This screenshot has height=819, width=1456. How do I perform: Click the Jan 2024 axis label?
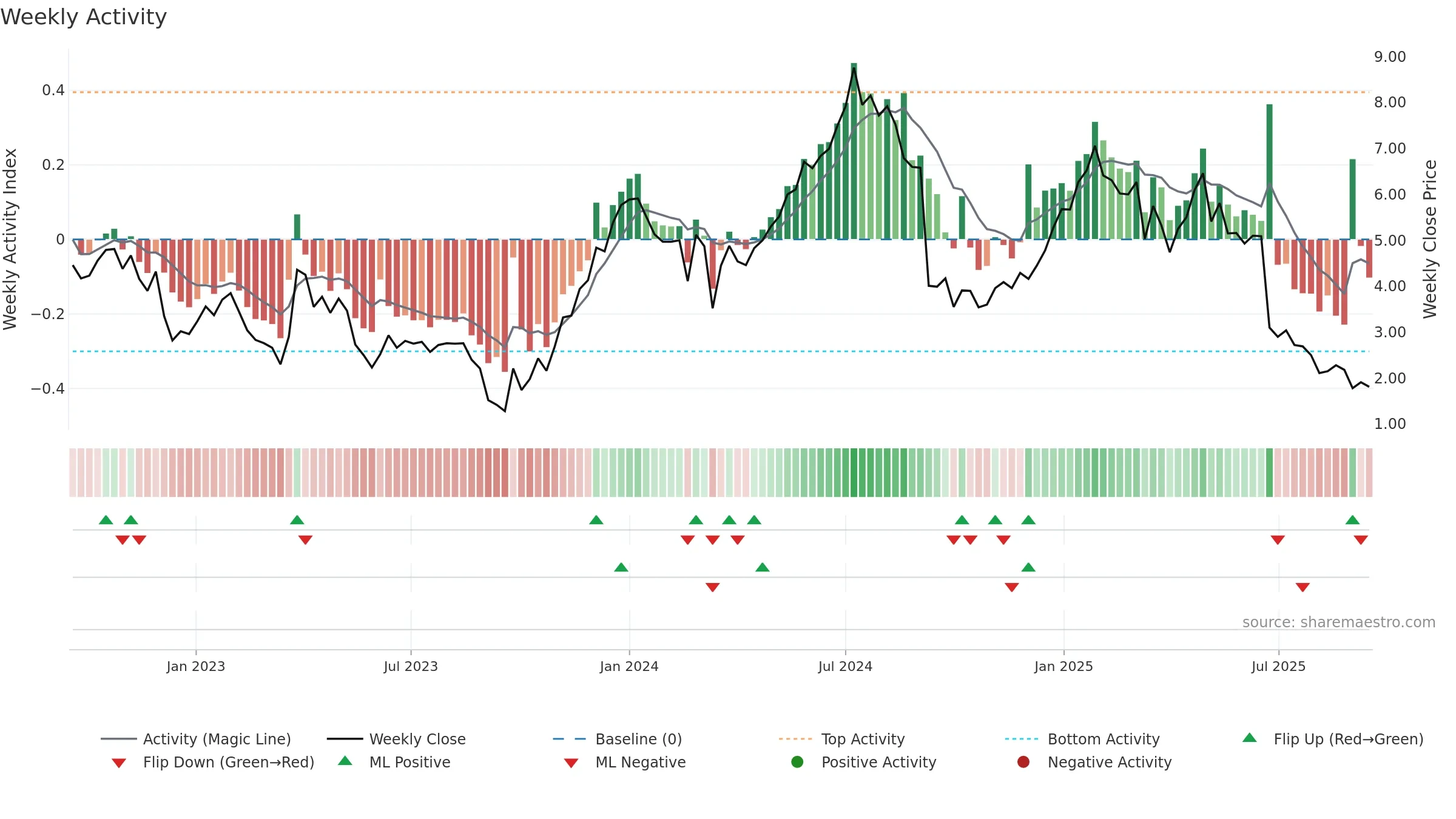coord(629,667)
